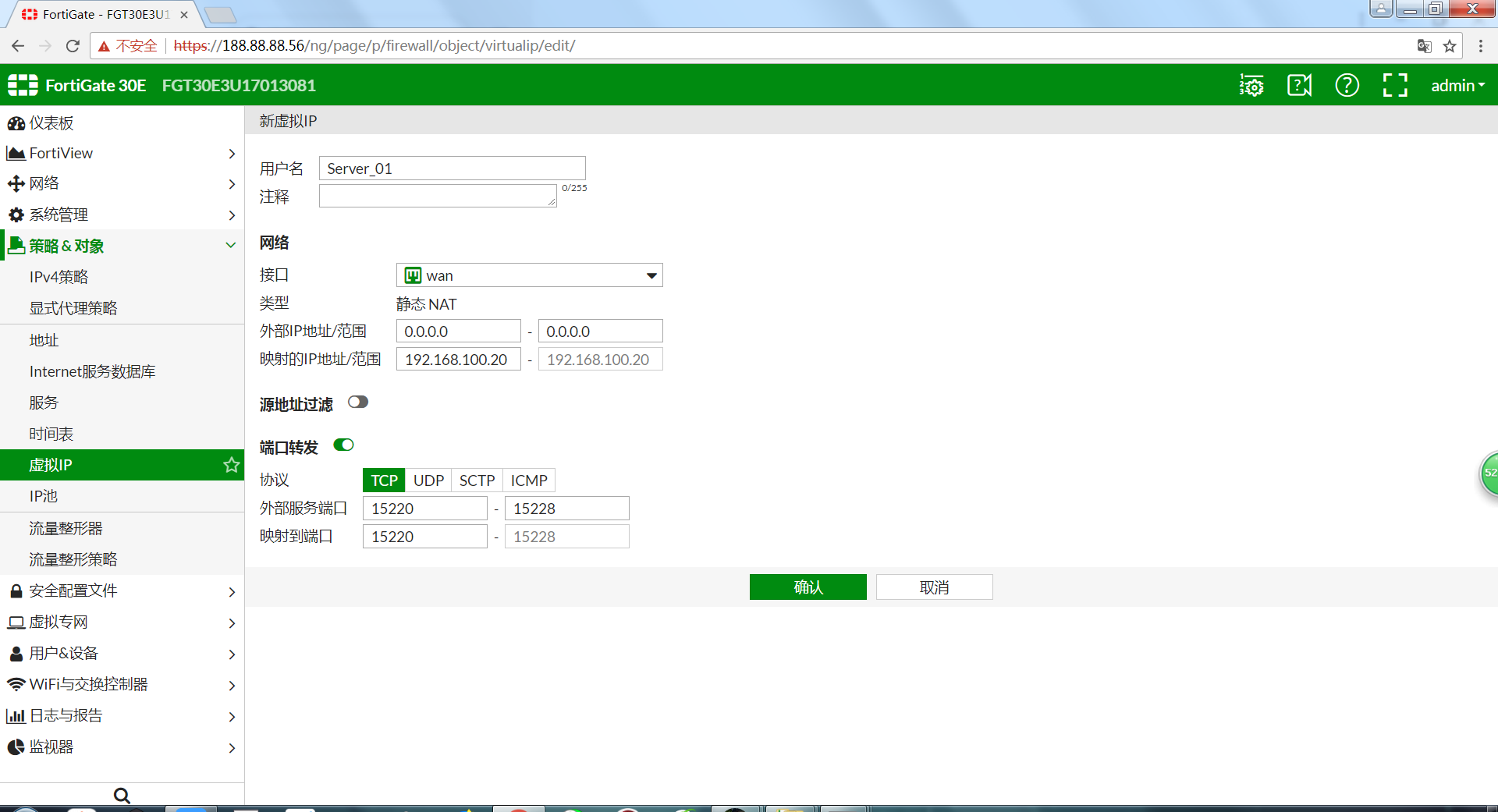Expand the 监视器 chevron
This screenshot has width=1498, height=812.
pos(232,748)
